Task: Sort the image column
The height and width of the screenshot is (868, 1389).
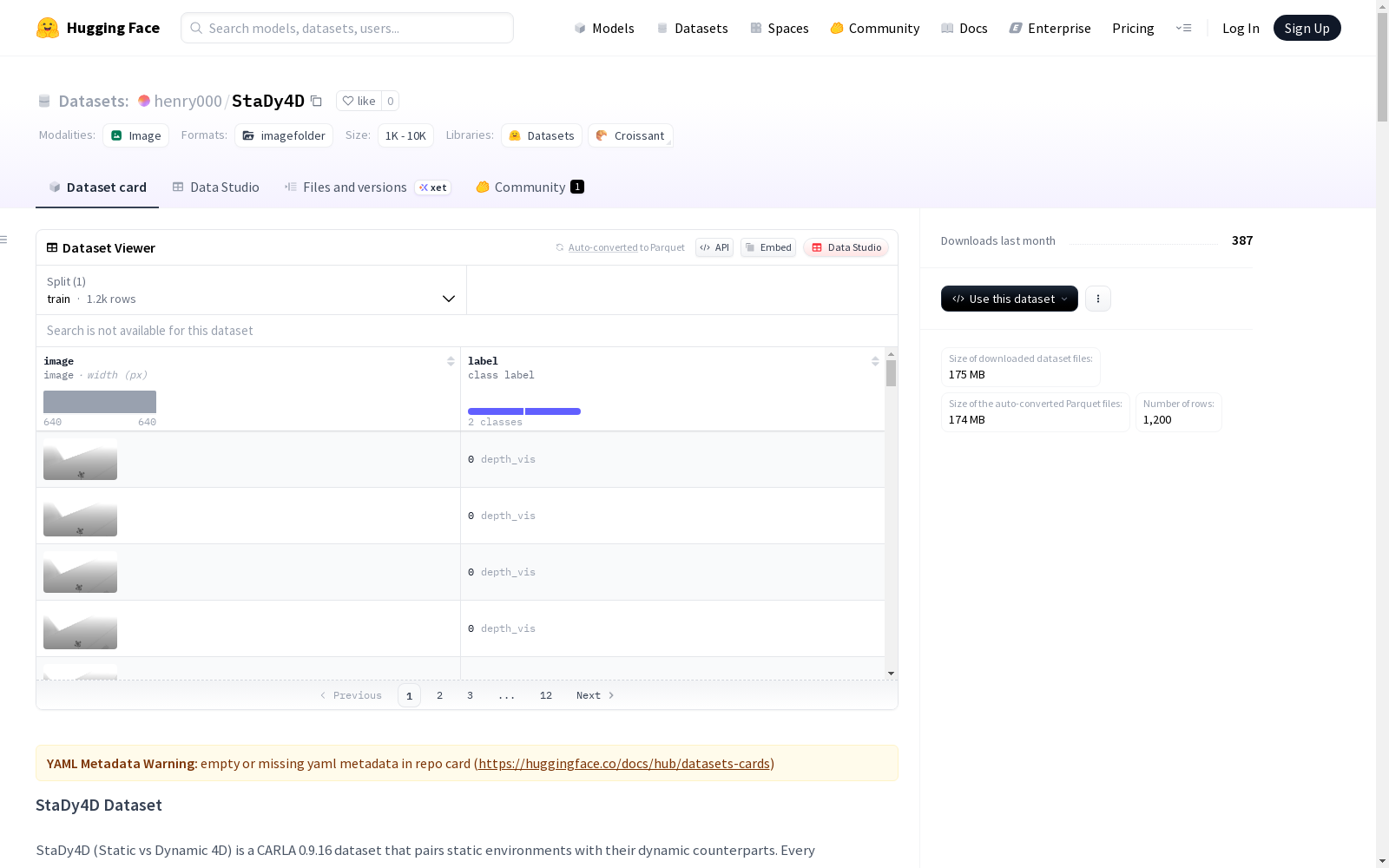Action: point(451,361)
